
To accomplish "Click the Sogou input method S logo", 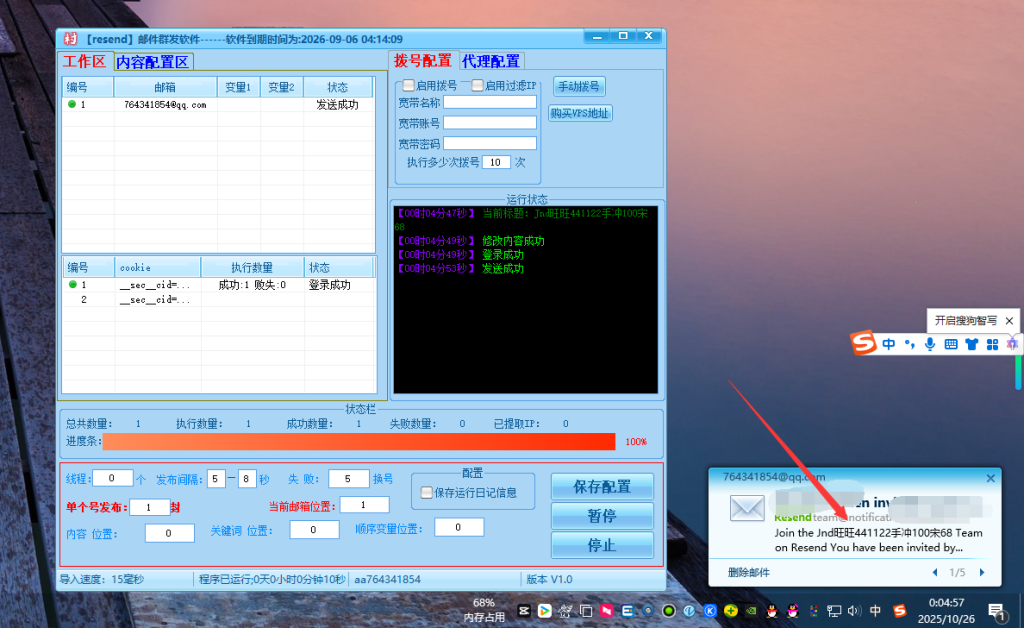I will coord(864,344).
